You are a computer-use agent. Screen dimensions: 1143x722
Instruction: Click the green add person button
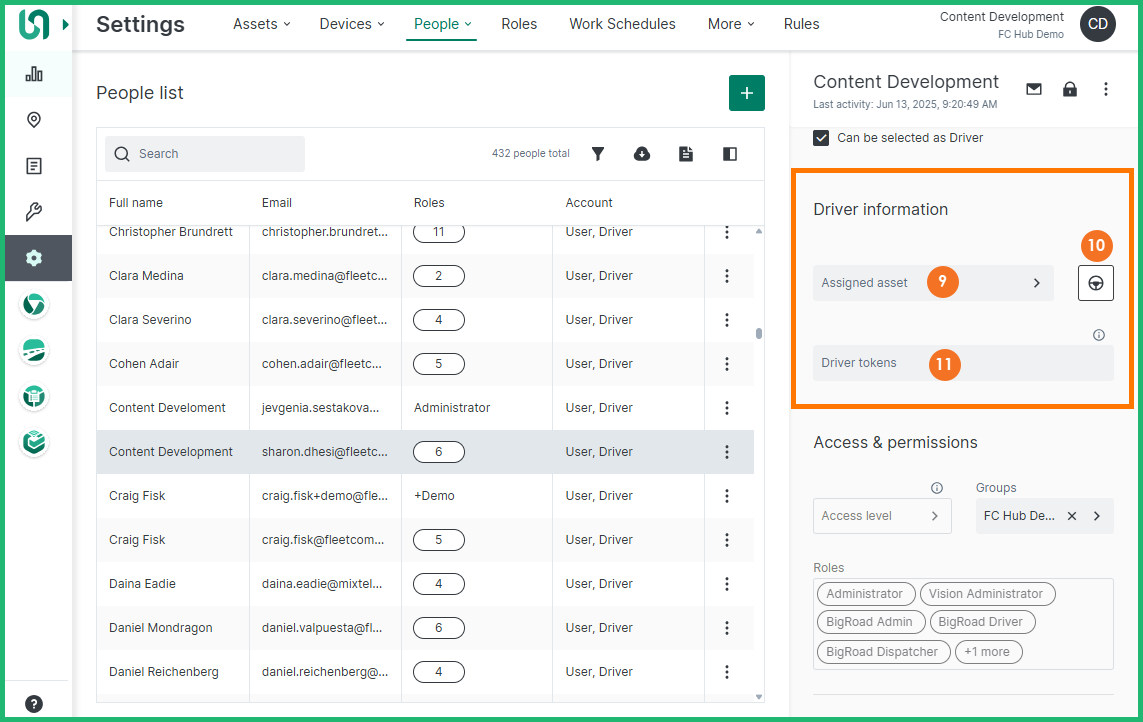tap(746, 93)
